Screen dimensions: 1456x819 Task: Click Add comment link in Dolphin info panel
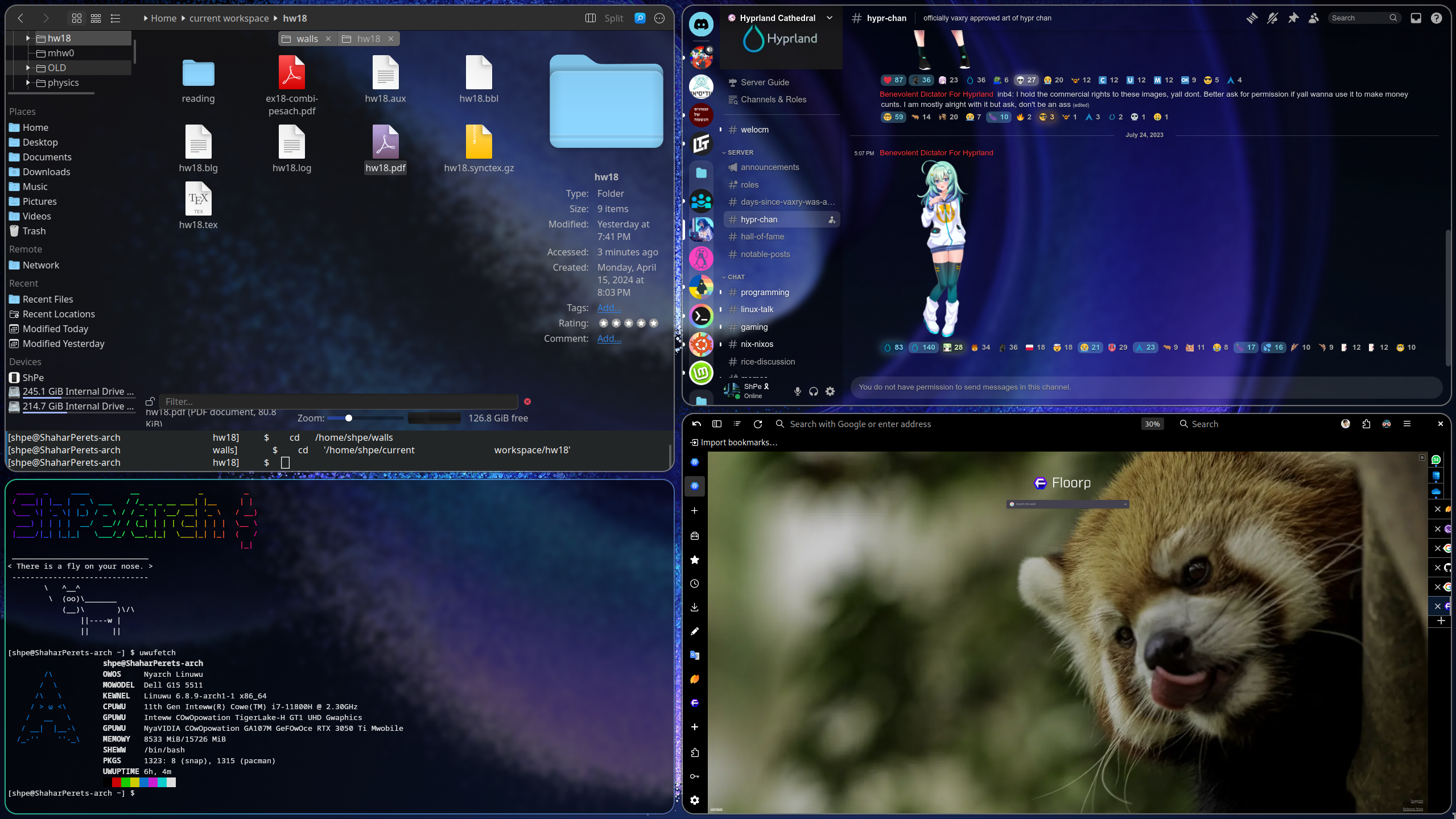pos(609,338)
